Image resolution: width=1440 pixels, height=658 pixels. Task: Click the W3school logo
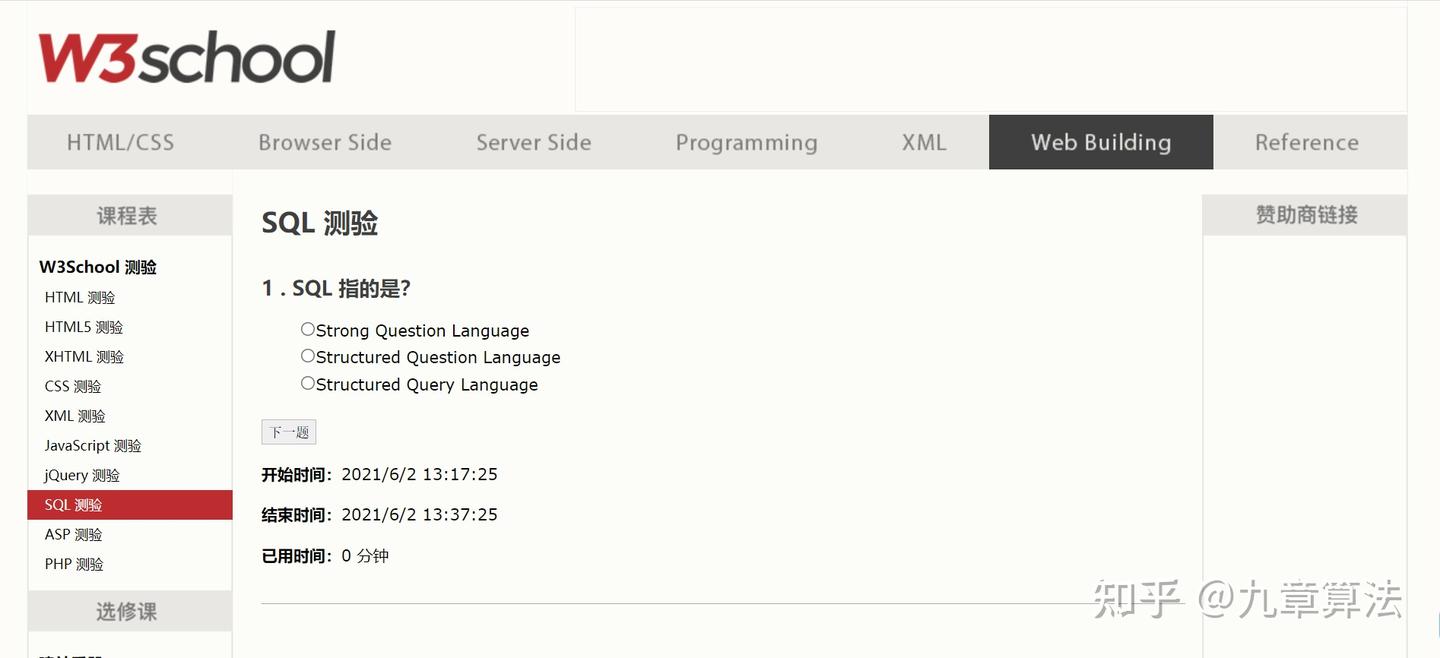(186, 57)
